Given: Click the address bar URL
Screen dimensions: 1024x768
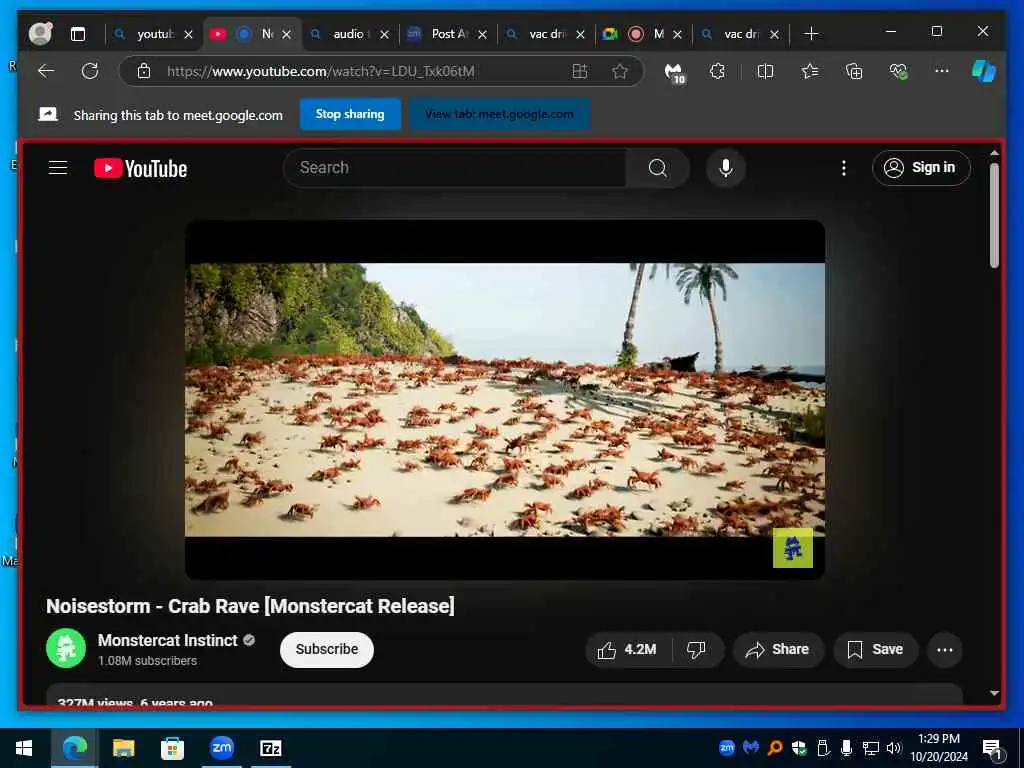Looking at the screenshot, I should pos(320,71).
